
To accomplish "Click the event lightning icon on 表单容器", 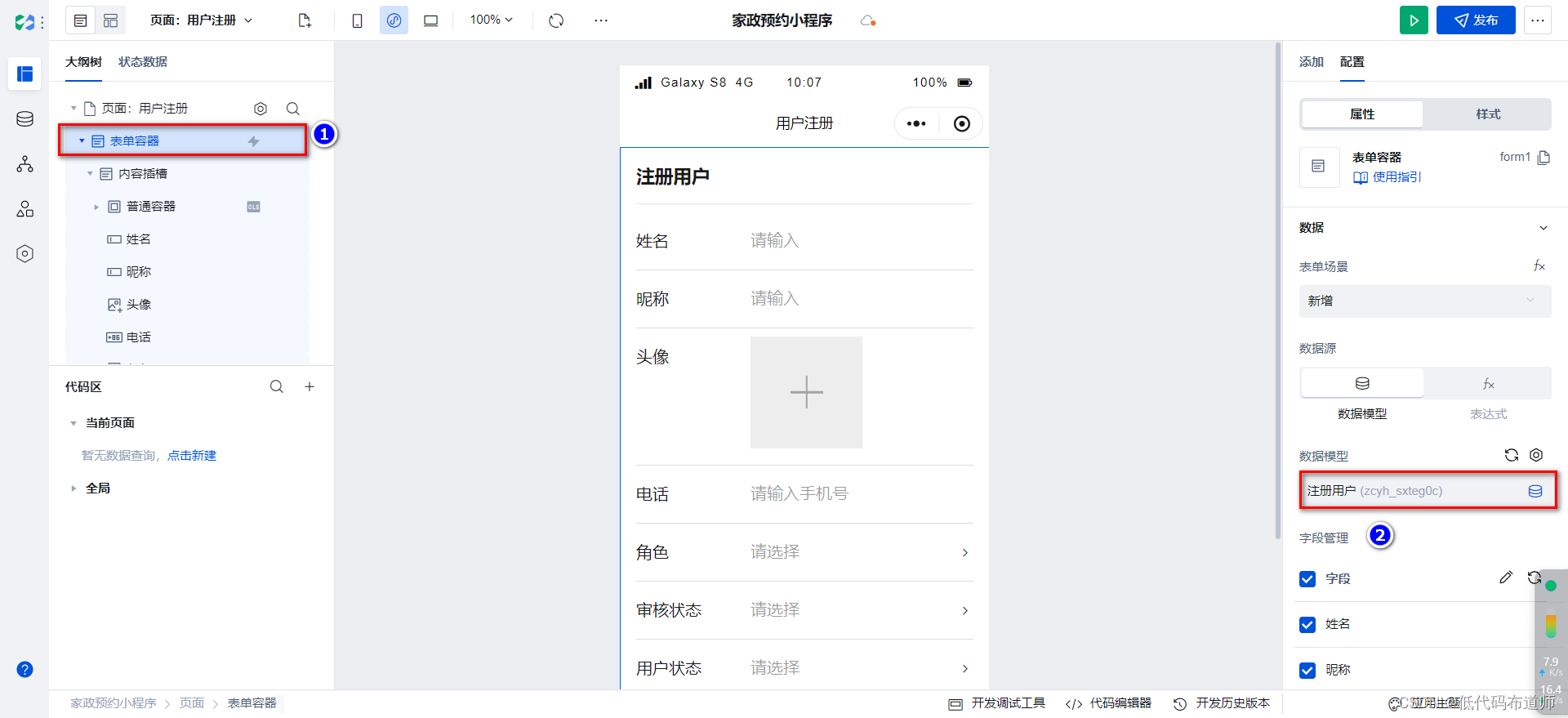I will (x=254, y=141).
